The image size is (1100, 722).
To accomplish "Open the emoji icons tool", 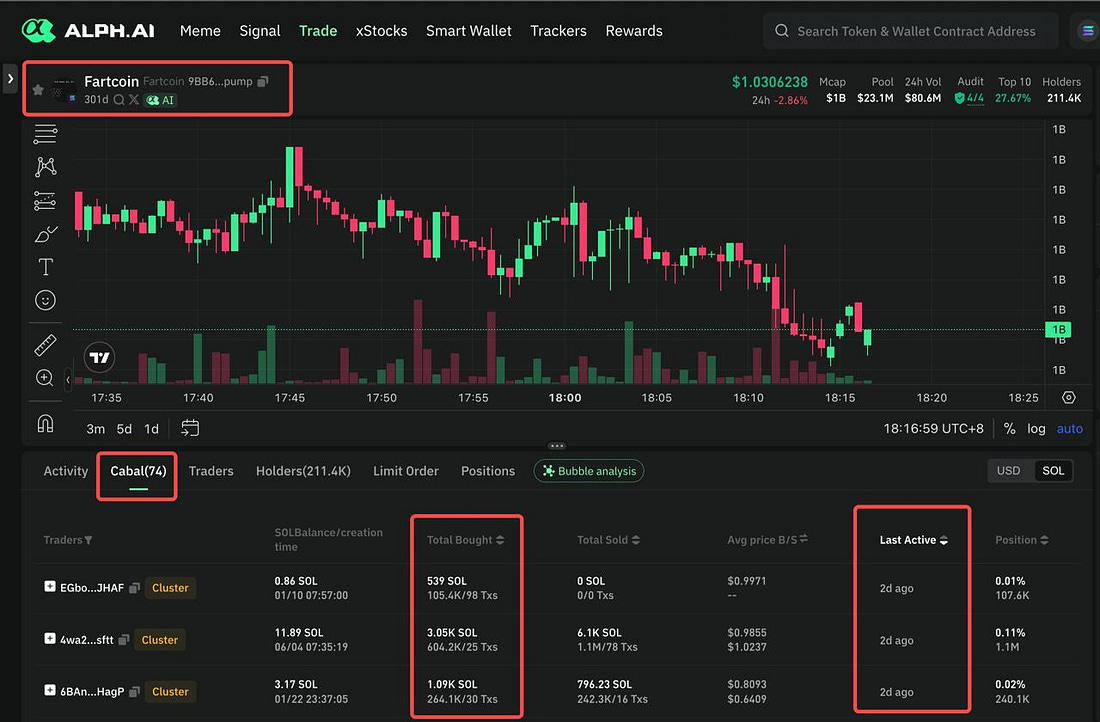I will point(45,300).
